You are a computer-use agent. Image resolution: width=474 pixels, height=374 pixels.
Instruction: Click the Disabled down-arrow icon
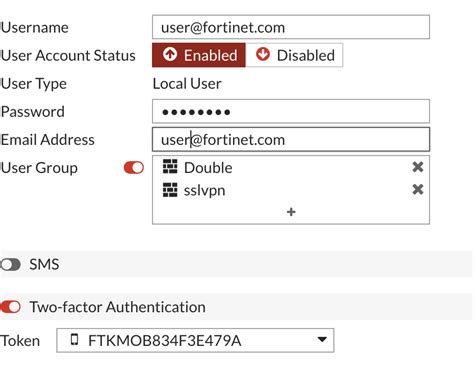pyautogui.click(x=263, y=54)
